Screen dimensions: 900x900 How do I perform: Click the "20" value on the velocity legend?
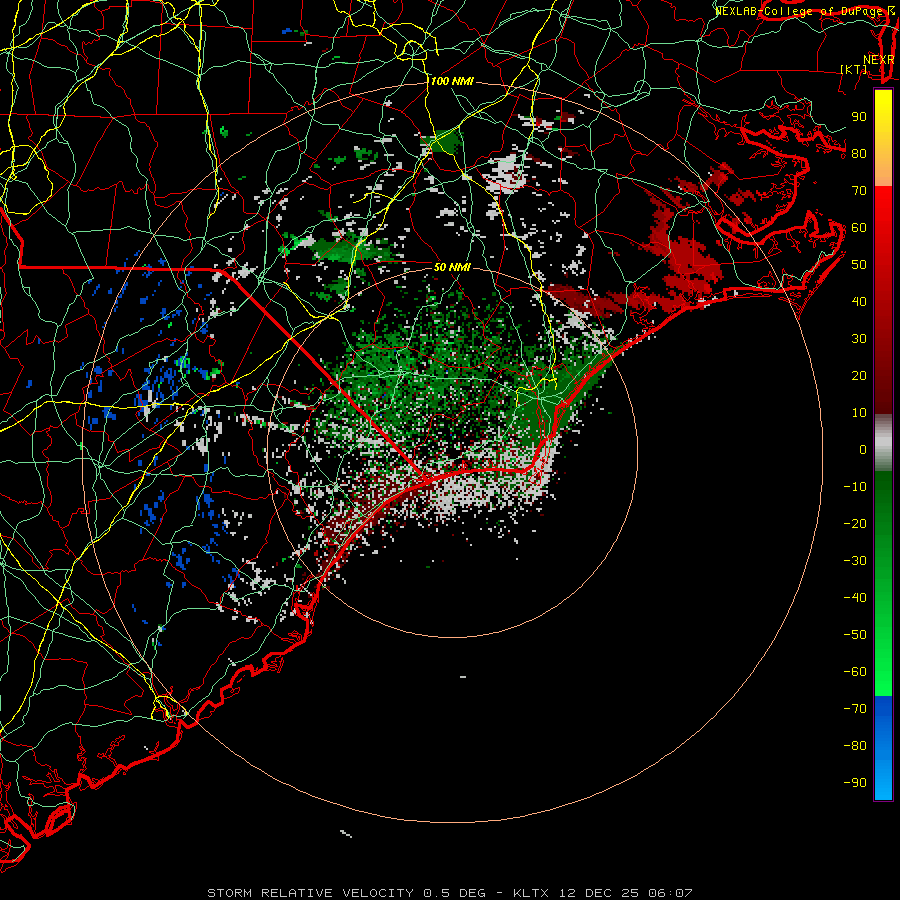pyautogui.click(x=859, y=375)
